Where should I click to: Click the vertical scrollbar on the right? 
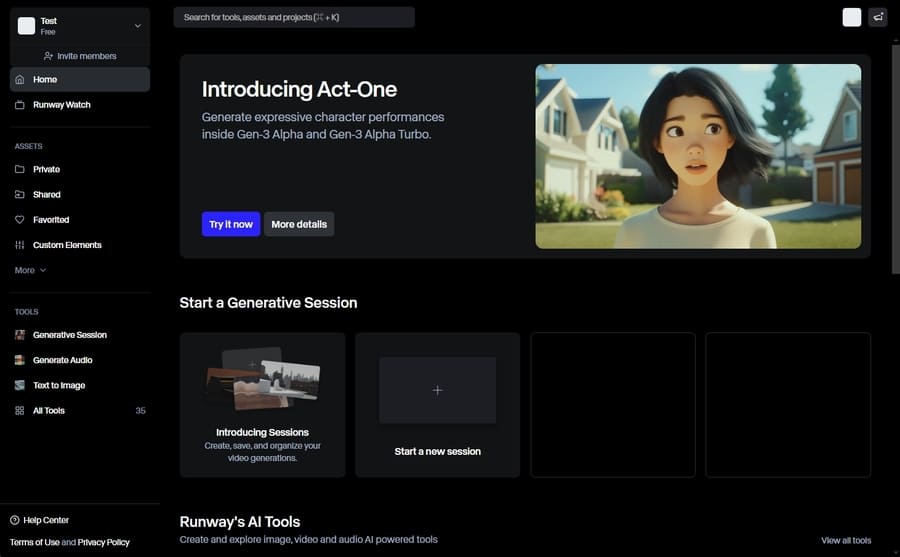[x=895, y=158]
